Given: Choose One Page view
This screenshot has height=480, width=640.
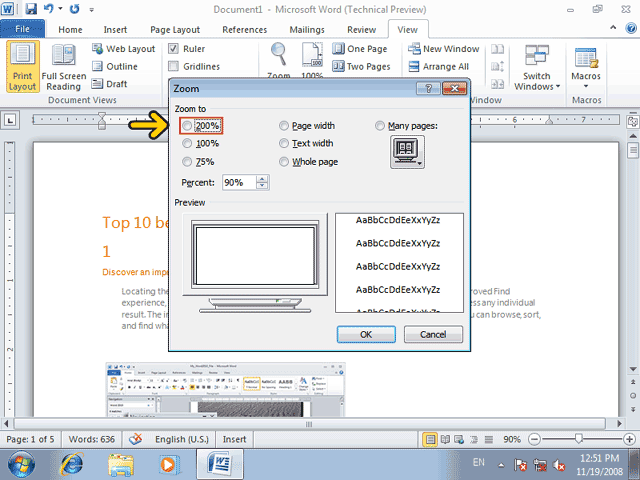Looking at the screenshot, I should pyautogui.click(x=360, y=49).
